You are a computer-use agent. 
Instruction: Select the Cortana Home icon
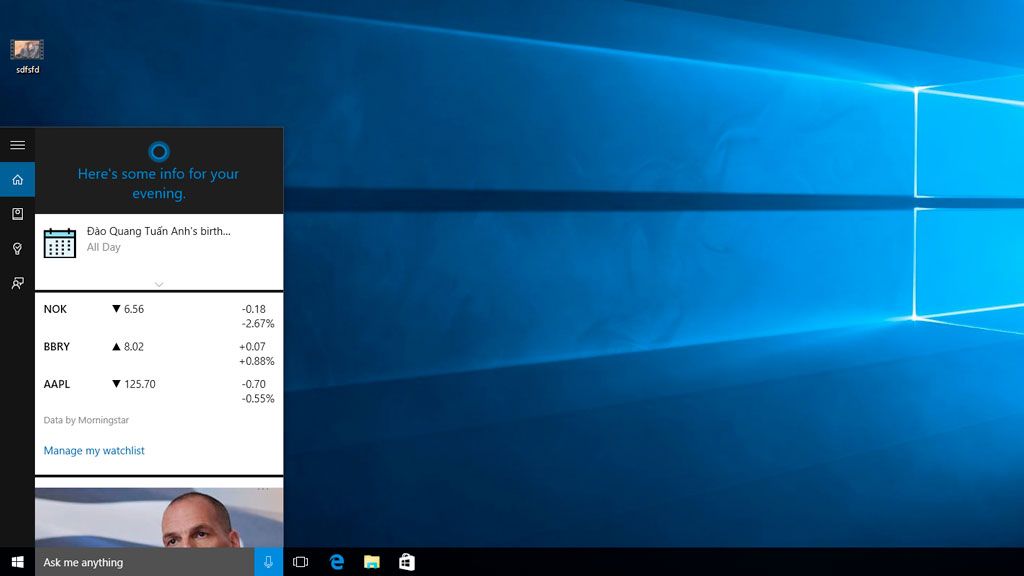point(17,180)
